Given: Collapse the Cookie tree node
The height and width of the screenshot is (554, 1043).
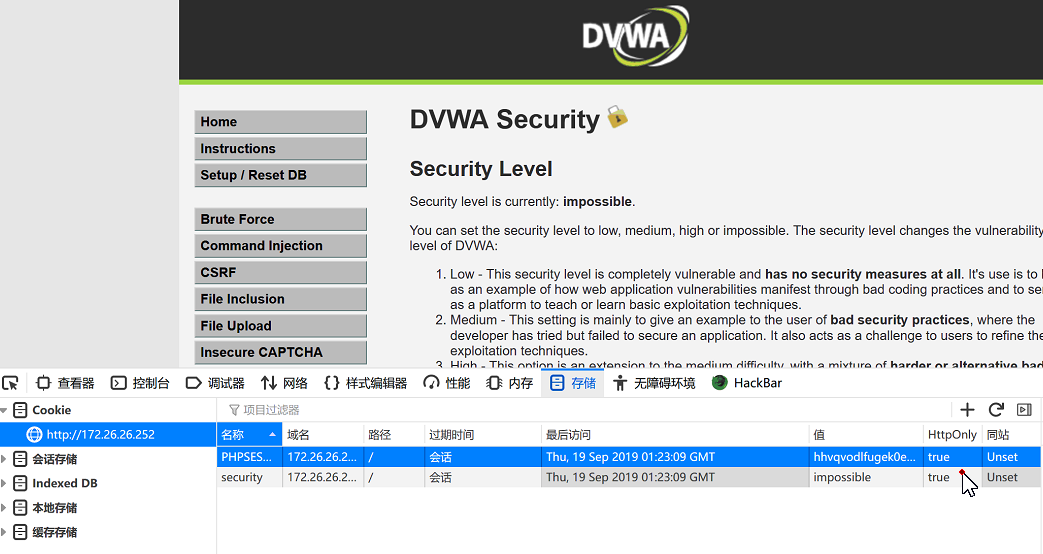Looking at the screenshot, I should (4, 410).
